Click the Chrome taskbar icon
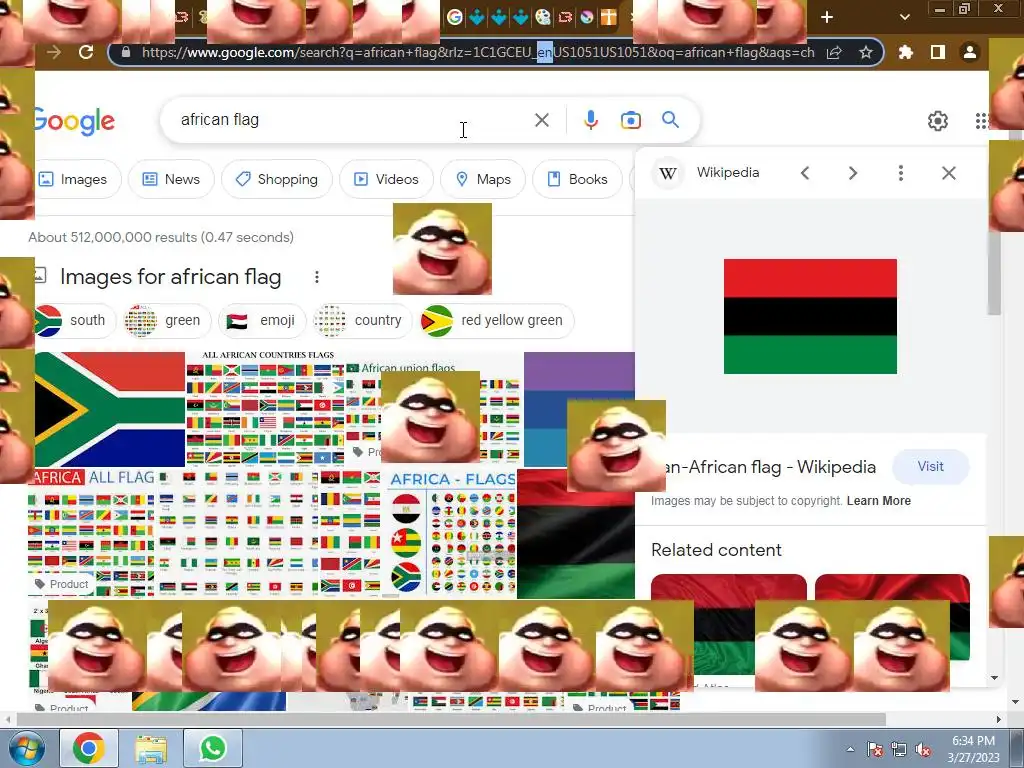 [x=89, y=748]
